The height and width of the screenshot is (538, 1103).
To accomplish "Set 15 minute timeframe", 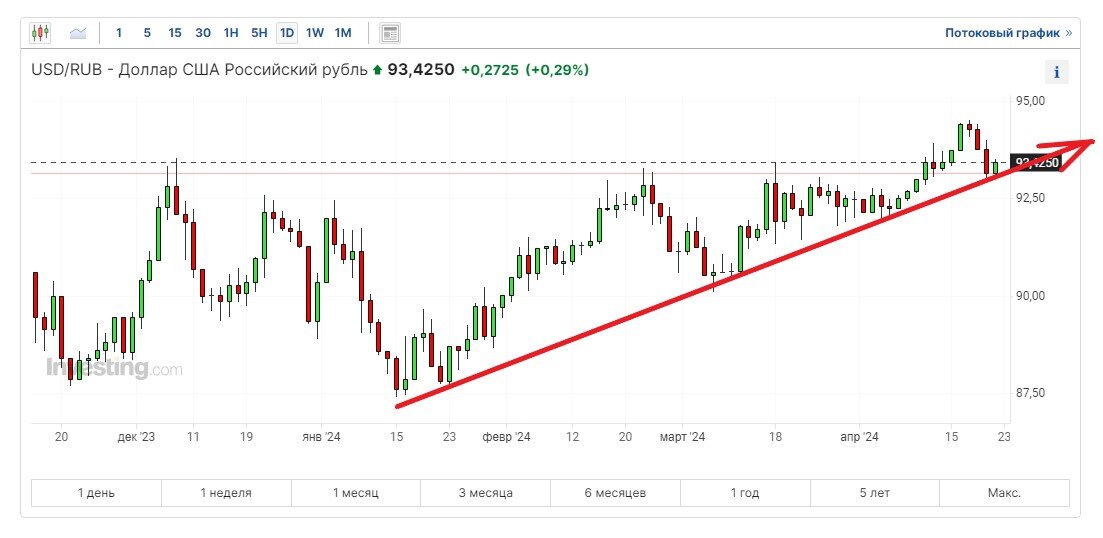I will pyautogui.click(x=175, y=32).
